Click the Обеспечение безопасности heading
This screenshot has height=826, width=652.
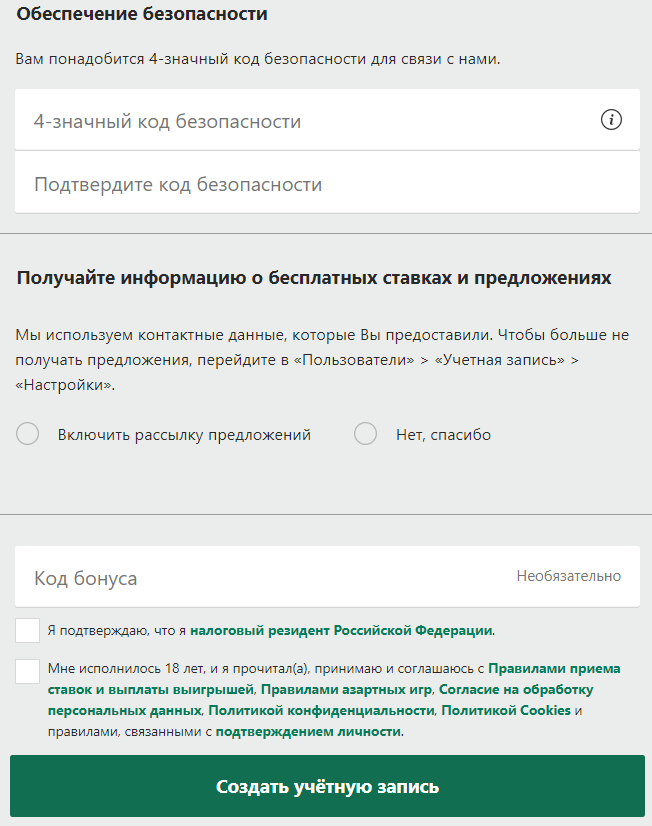coord(142,14)
